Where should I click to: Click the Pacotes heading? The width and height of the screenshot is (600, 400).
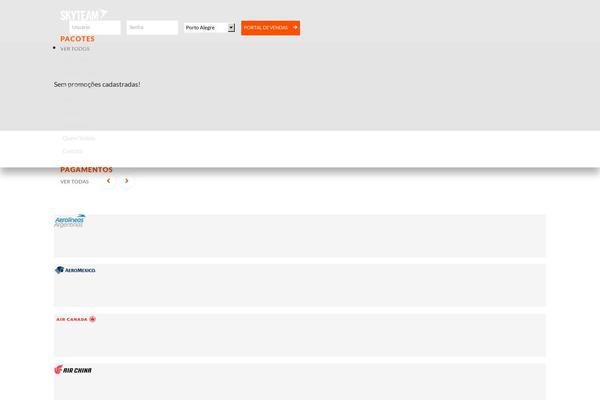77,39
